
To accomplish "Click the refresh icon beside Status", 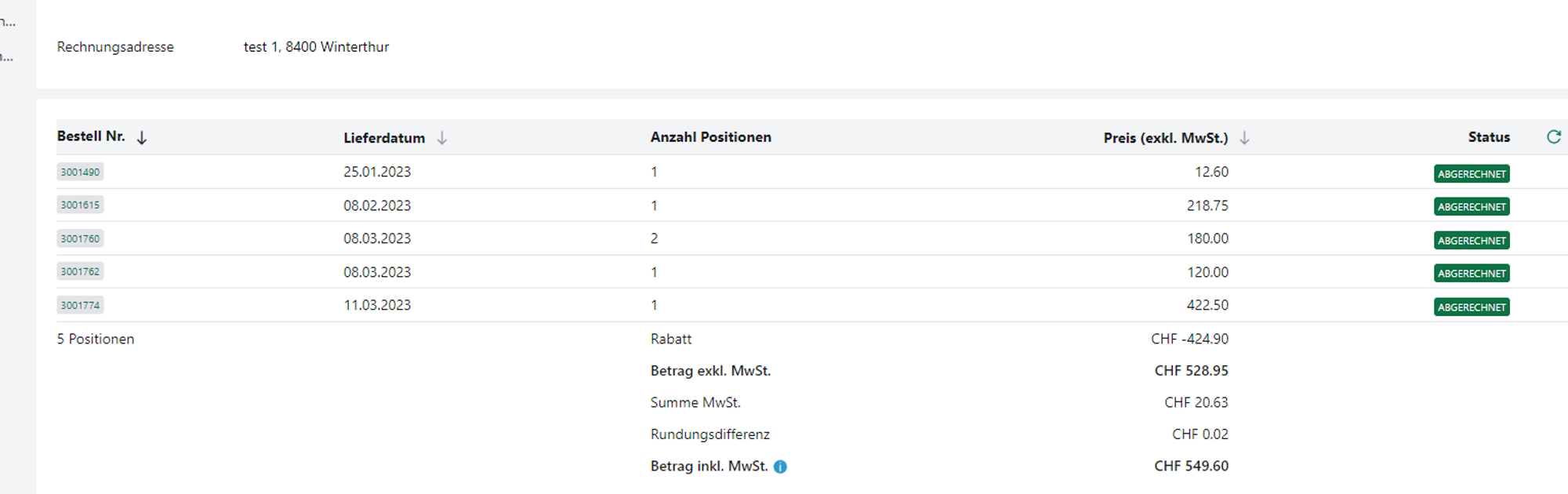I will coord(1553,137).
